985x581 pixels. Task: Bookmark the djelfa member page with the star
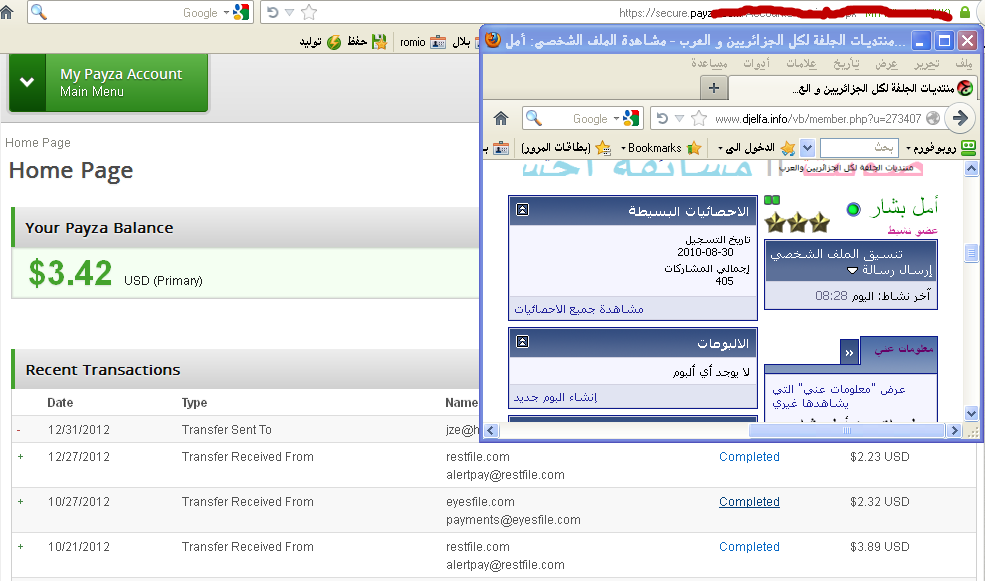(x=699, y=118)
